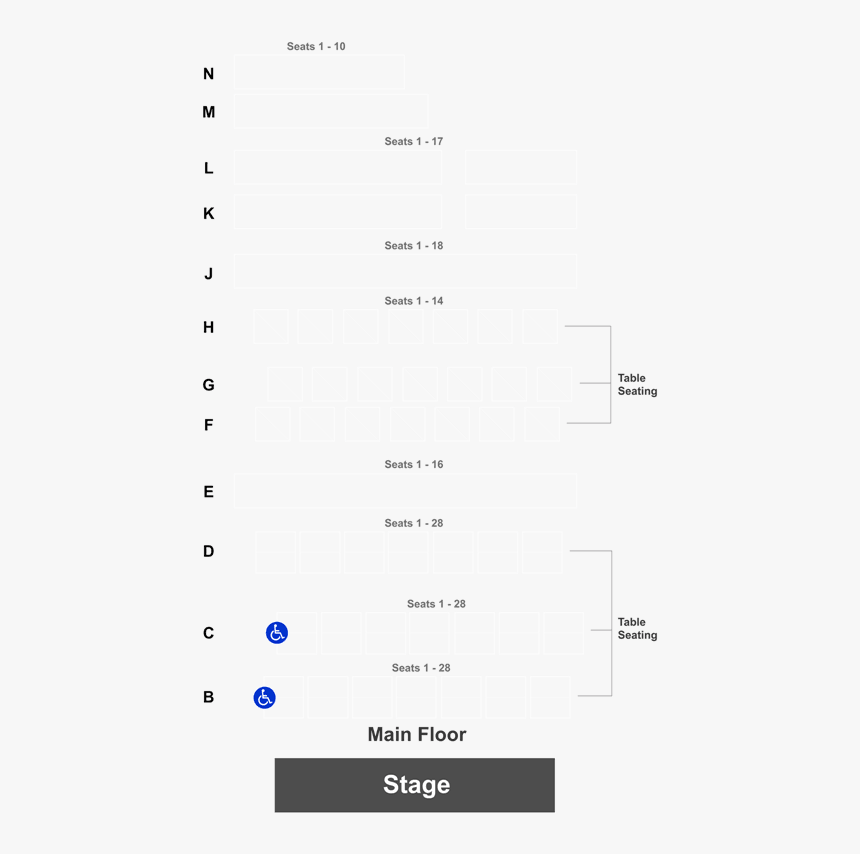
Task: Select the Stage area
Action: point(415,785)
